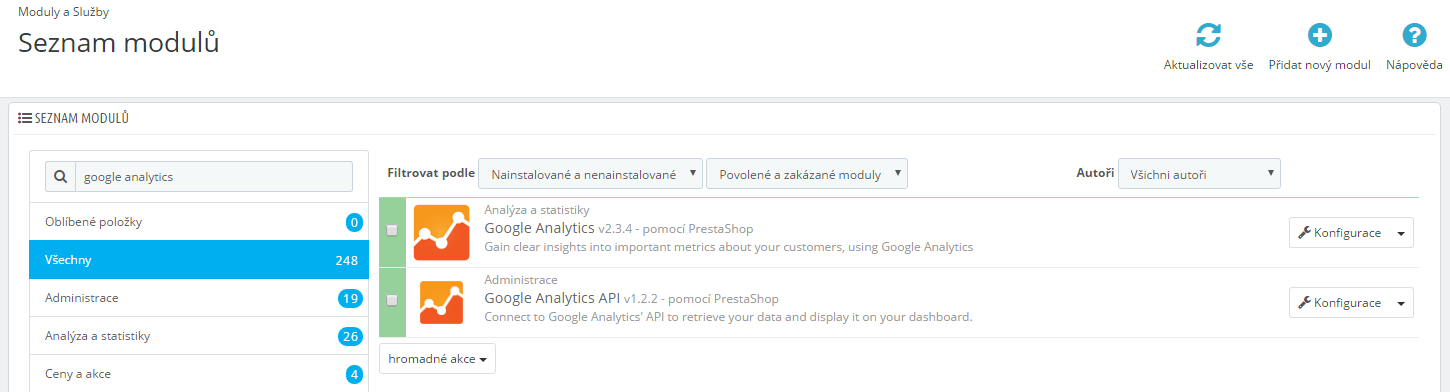Click the module search input field
This screenshot has width=1450, height=392.
(x=214, y=176)
